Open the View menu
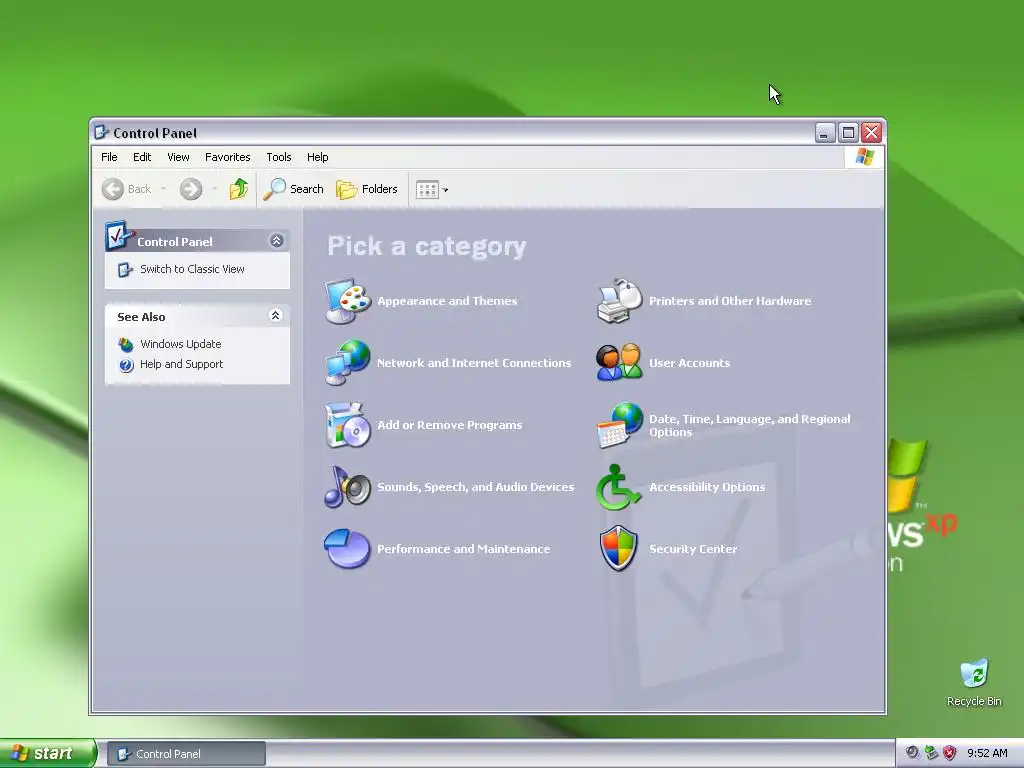The image size is (1024, 768). [178, 157]
